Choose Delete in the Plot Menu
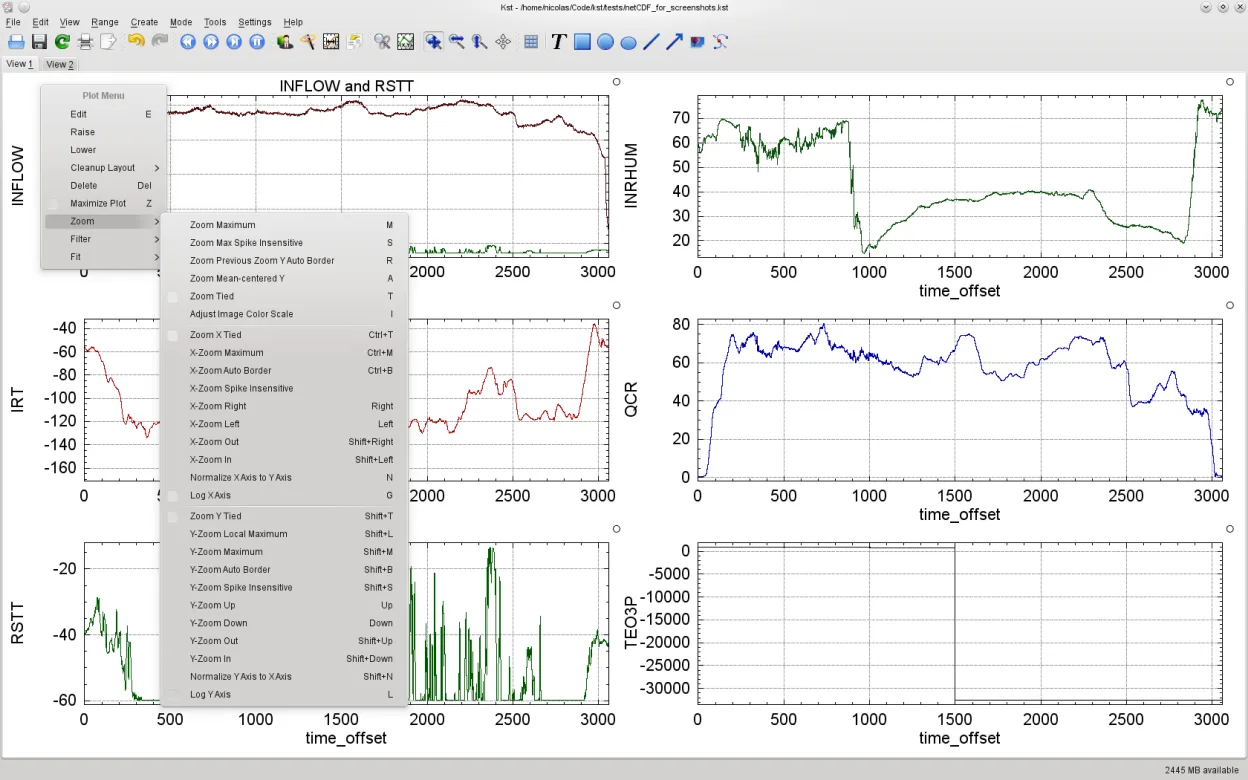Screen dimensions: 1248x780 [103, 186]
